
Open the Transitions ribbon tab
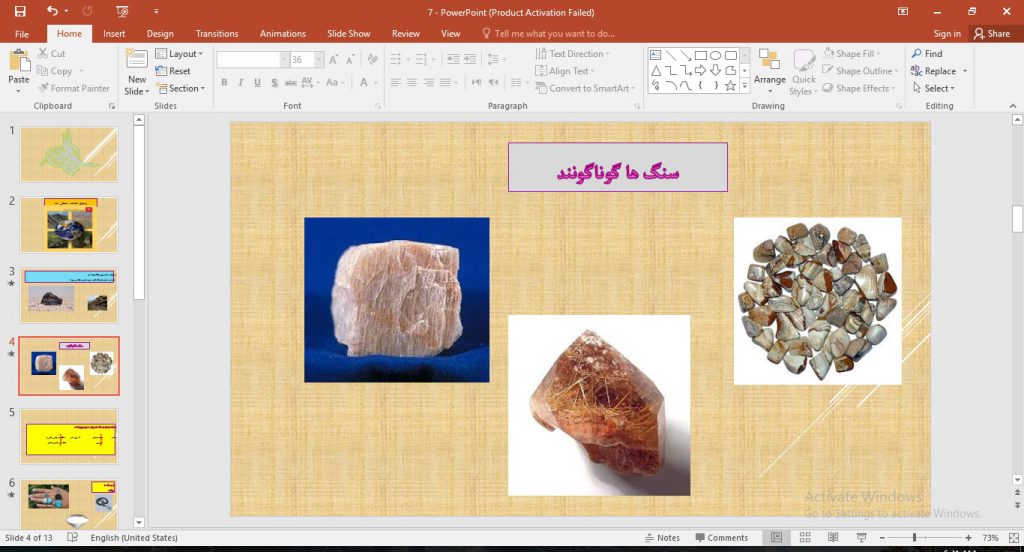[217, 33]
